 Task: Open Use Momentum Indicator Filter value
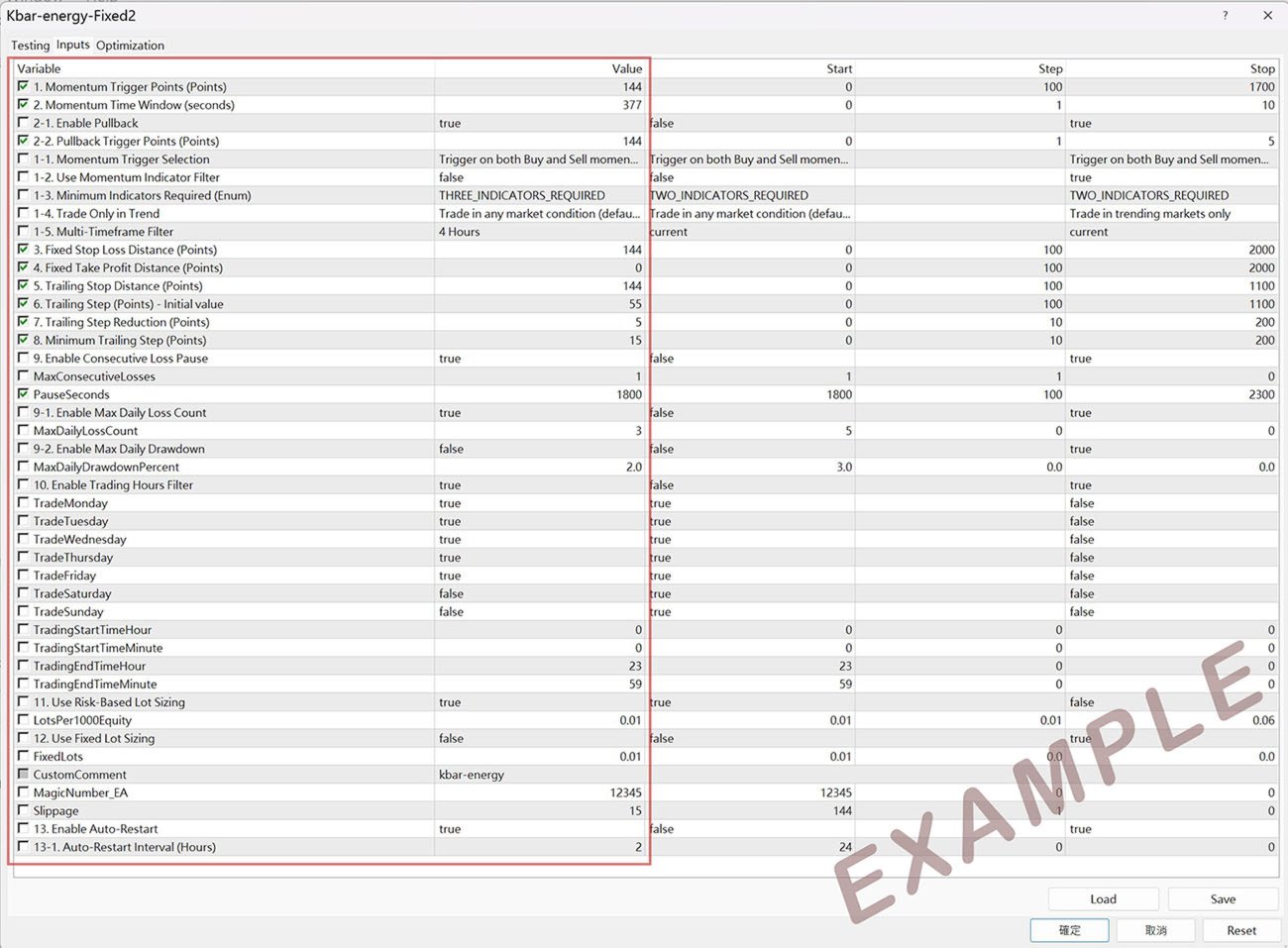[540, 177]
